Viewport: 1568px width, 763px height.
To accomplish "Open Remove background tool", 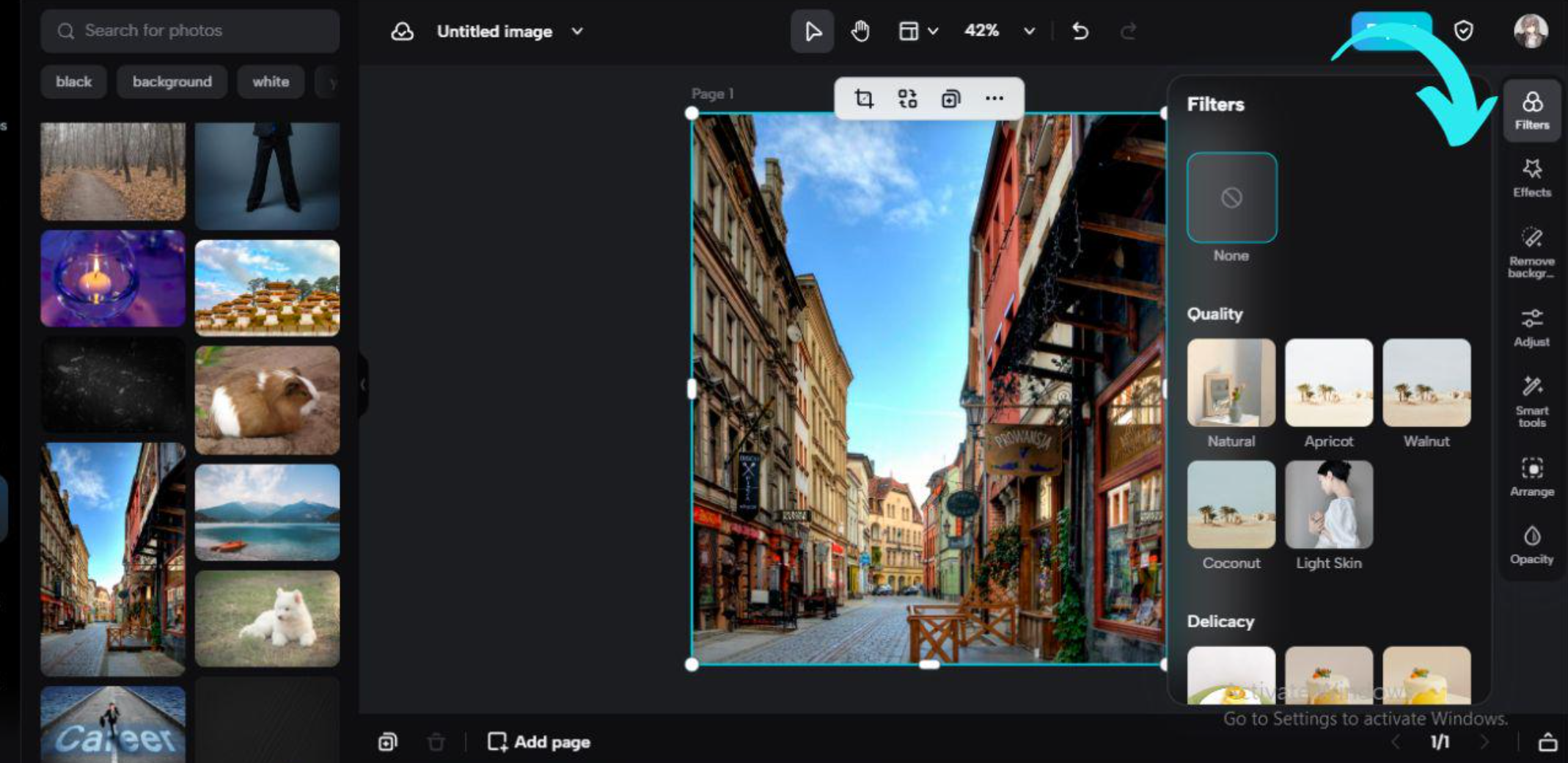I will [x=1531, y=252].
